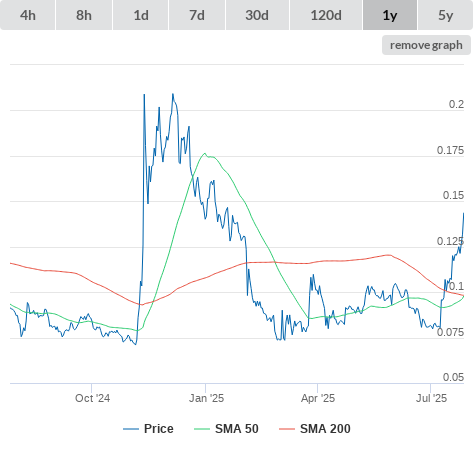This screenshot has height=455, width=474.
Task: Toggle SMA 200 legend entry
Action: [325, 429]
